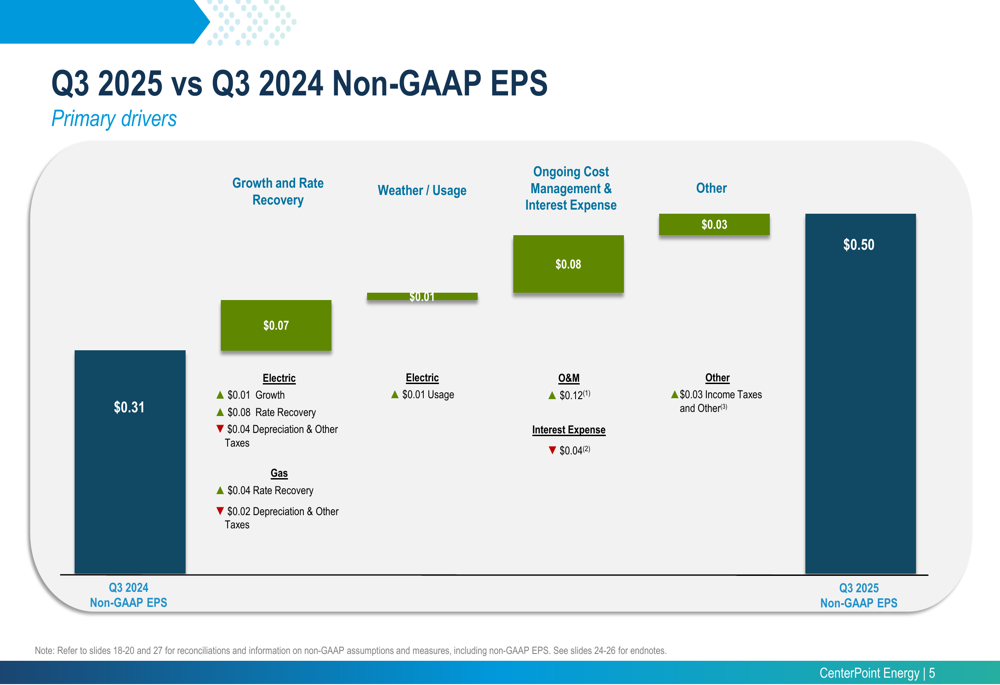Click the green arrow next to Gas $0.04 Rate Recovery
This screenshot has height=685, width=1000.
[220, 490]
